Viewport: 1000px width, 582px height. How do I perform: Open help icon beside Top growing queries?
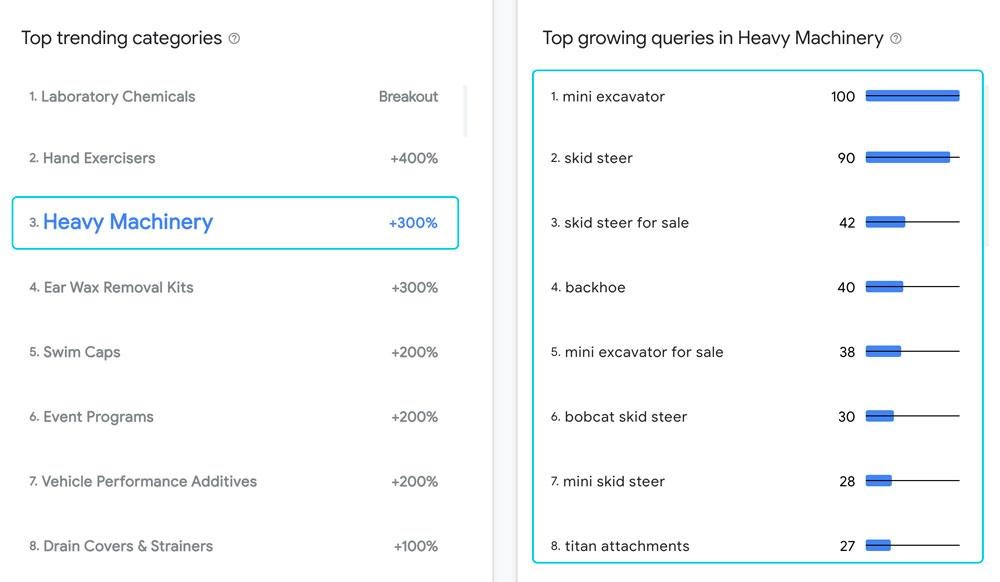(x=895, y=38)
